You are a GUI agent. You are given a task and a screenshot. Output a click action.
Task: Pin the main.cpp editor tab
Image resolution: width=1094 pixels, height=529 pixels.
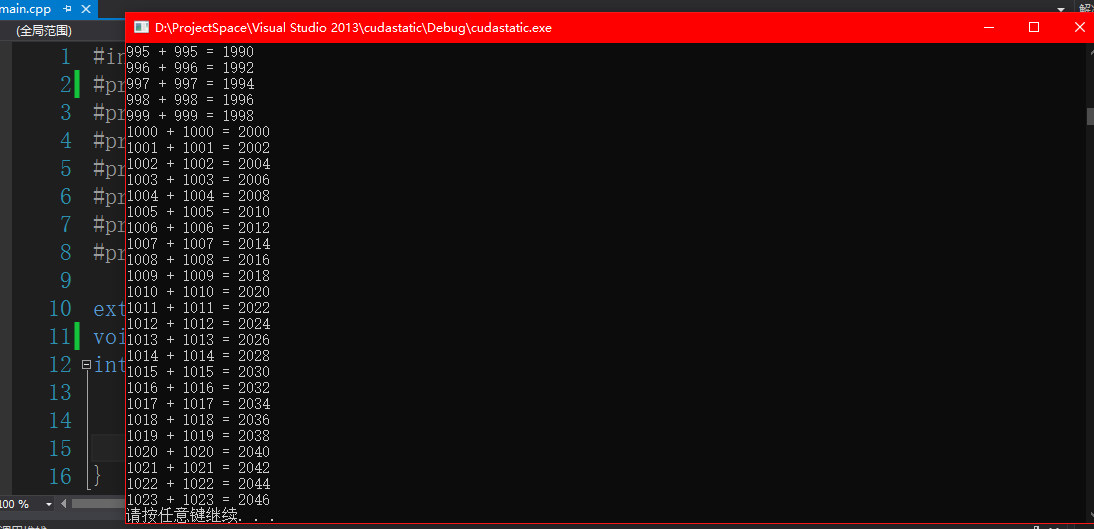(68, 9)
